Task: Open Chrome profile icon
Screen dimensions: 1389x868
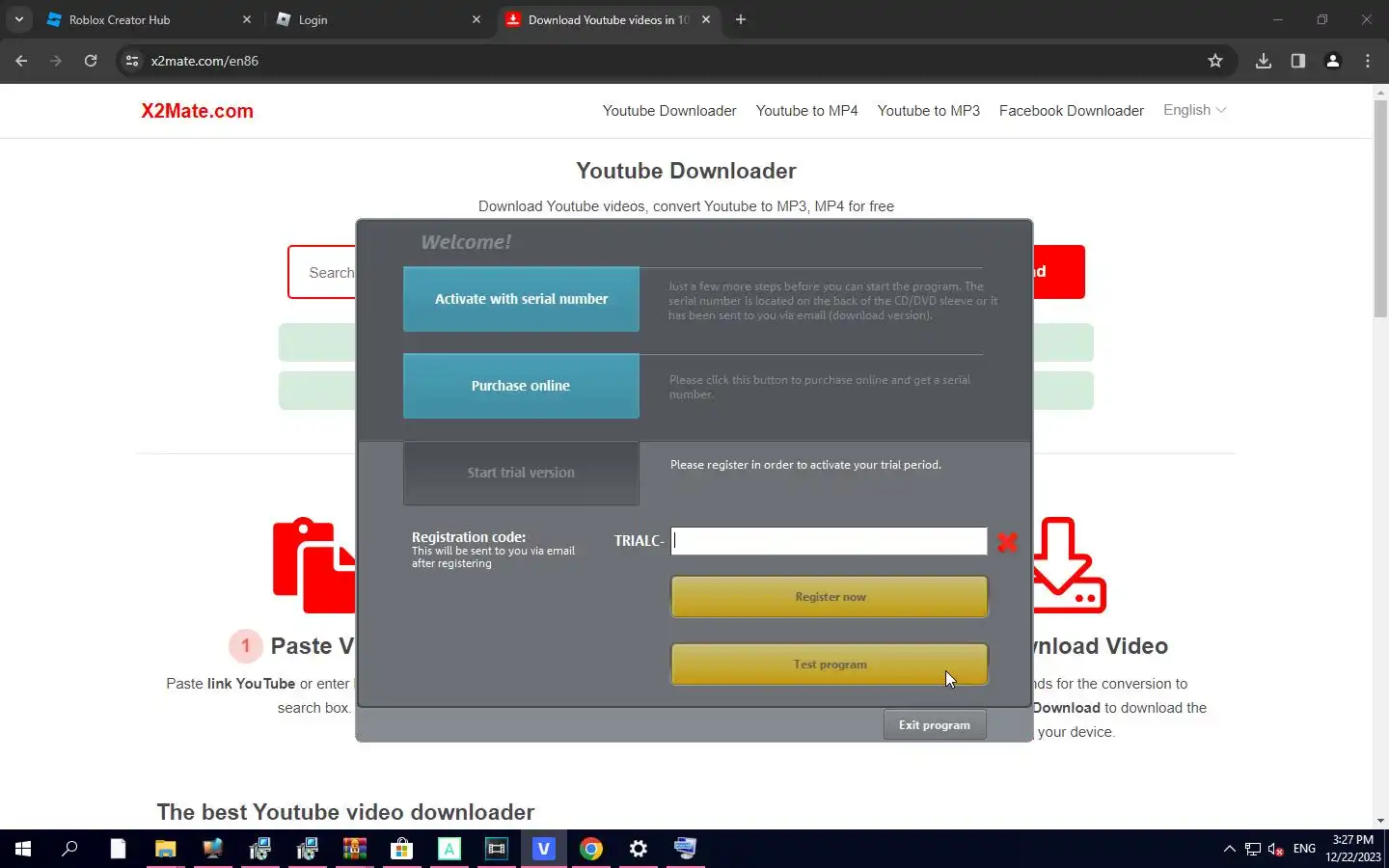Action: coord(1333,61)
